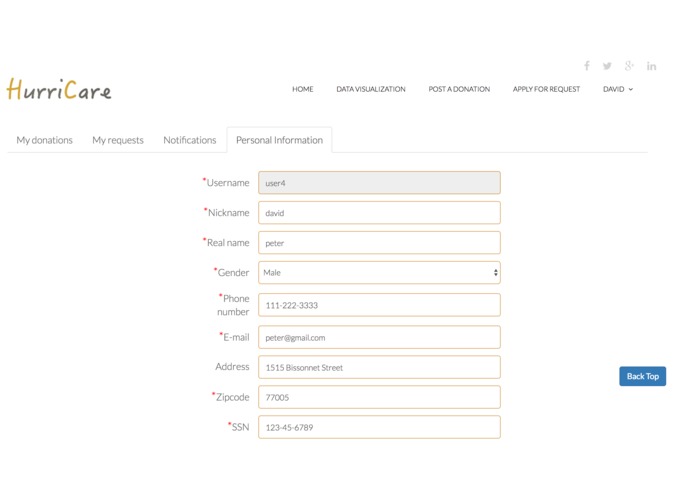Viewport: 695px width, 494px height.
Task: Click the Real name field label
Action: (x=226, y=242)
